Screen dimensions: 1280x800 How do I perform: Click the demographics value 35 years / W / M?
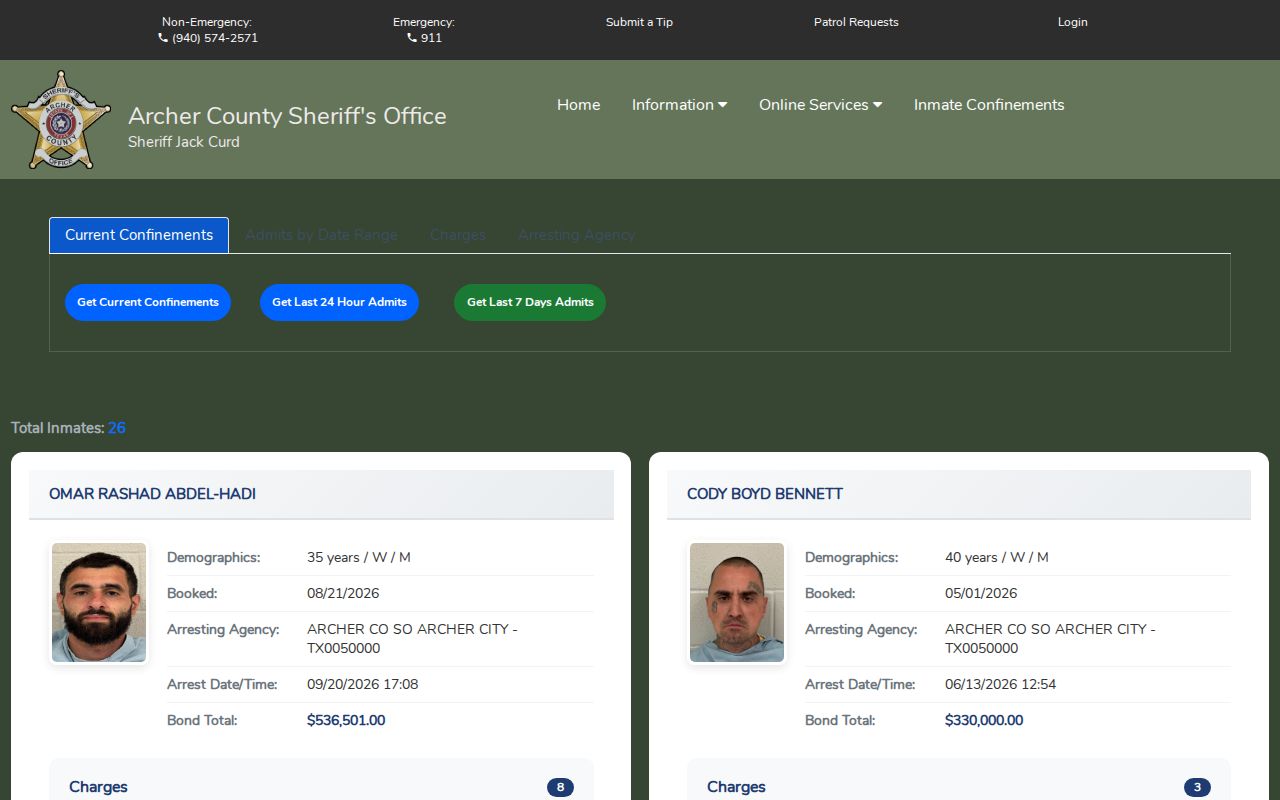[x=359, y=558]
